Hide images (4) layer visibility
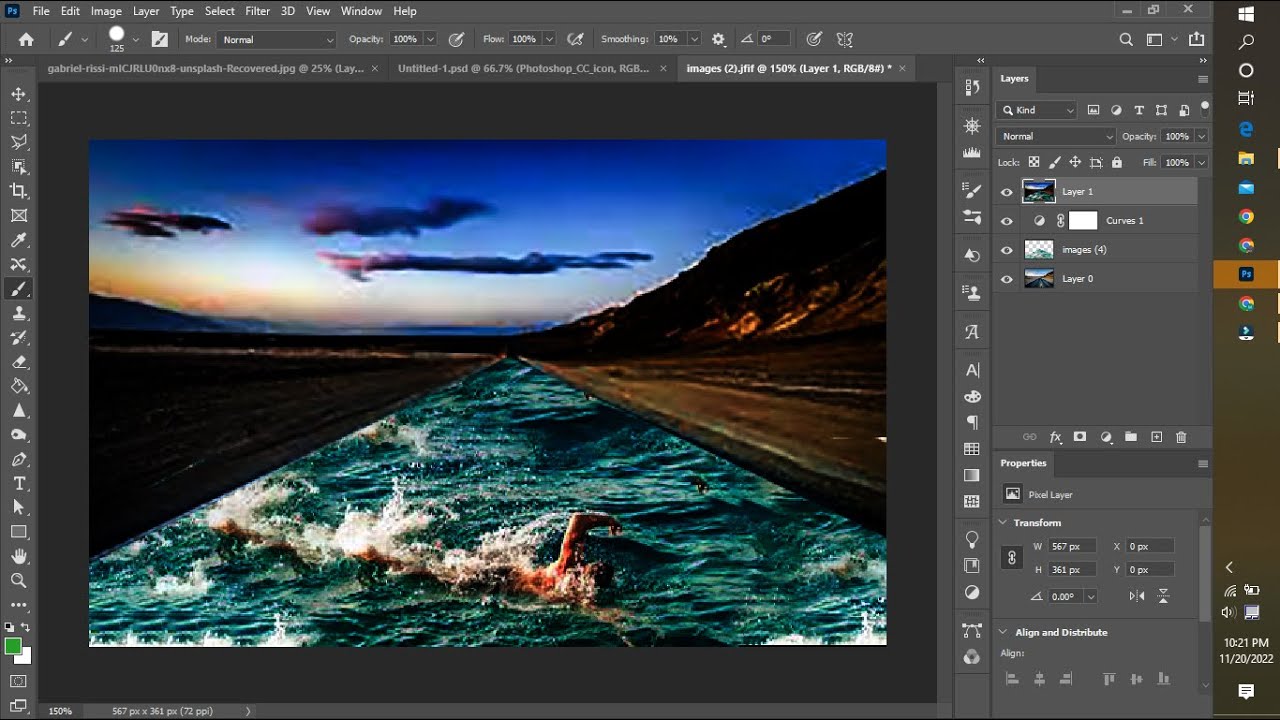The width and height of the screenshot is (1280, 720). 1007,250
